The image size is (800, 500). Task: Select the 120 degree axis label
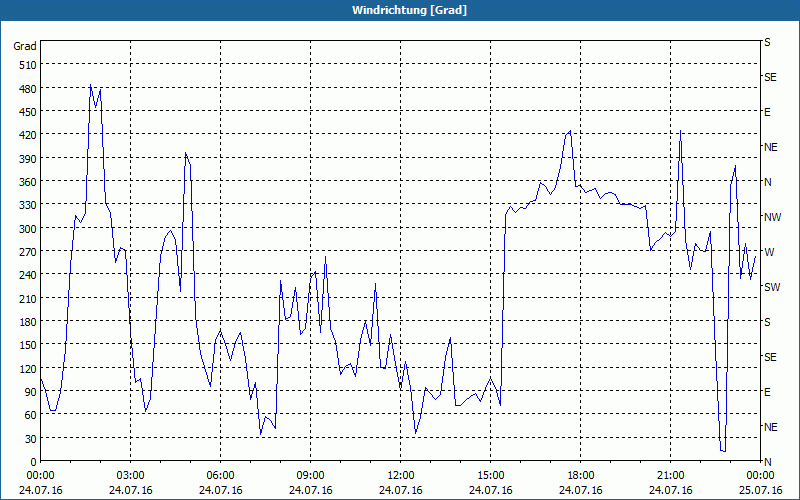tap(28, 369)
